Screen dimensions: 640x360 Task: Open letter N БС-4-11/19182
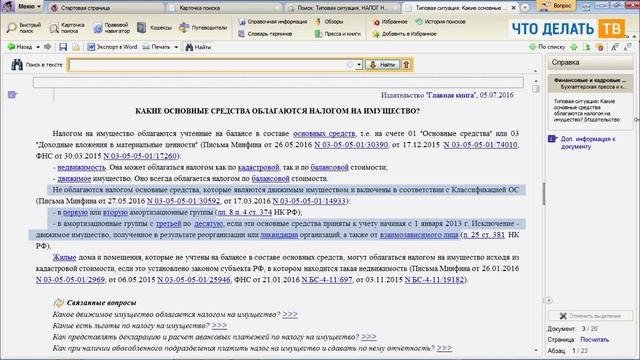point(434,280)
